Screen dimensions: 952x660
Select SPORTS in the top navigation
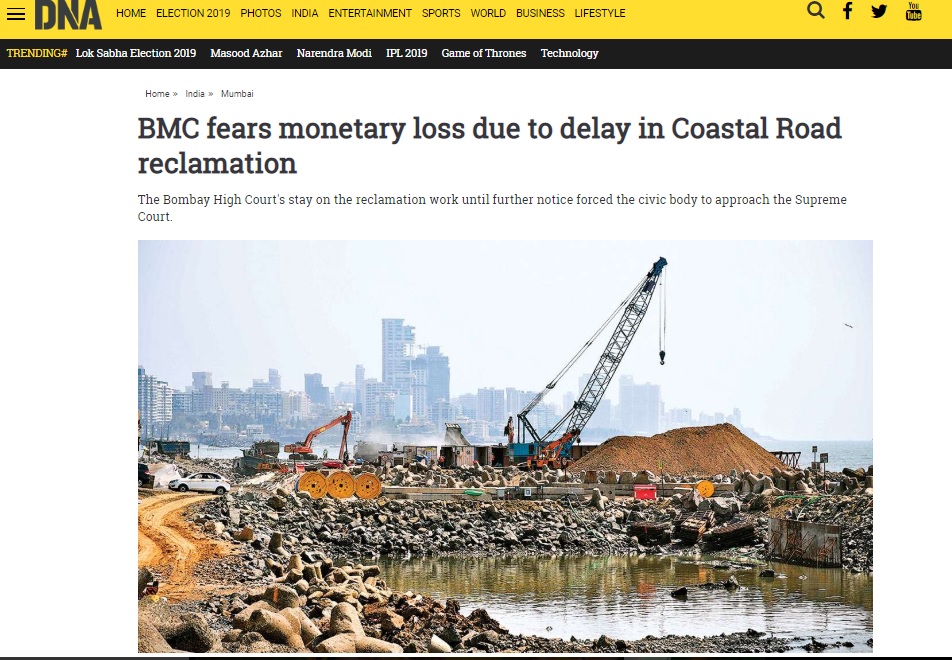pos(441,13)
